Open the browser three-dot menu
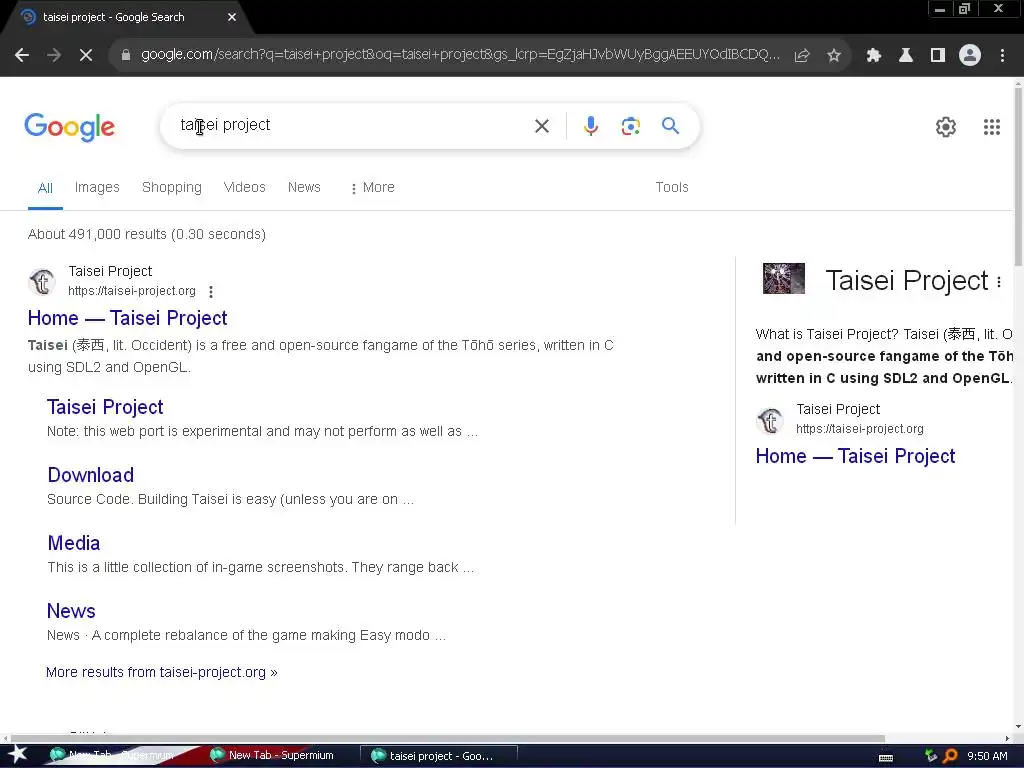Screen dimensions: 1024x768 (1002, 56)
